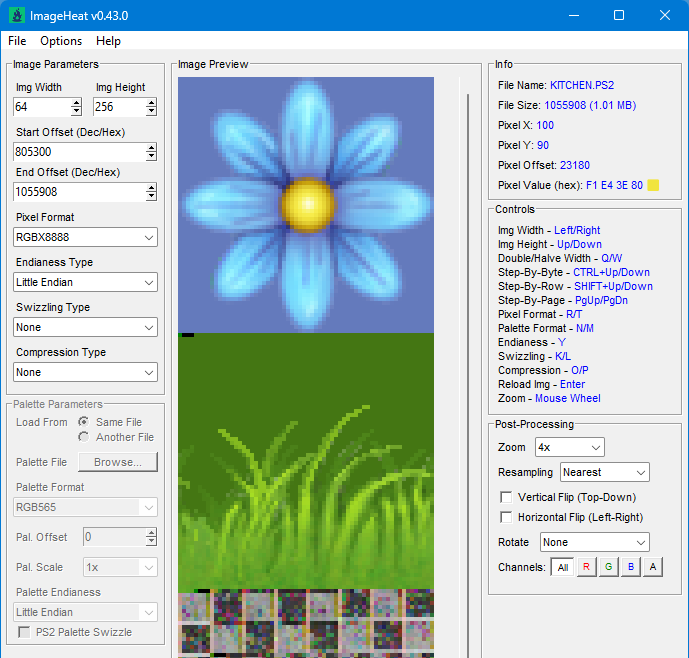
Task: Decrease Img Height with the down arrow
Action: pyautogui.click(x=152, y=111)
